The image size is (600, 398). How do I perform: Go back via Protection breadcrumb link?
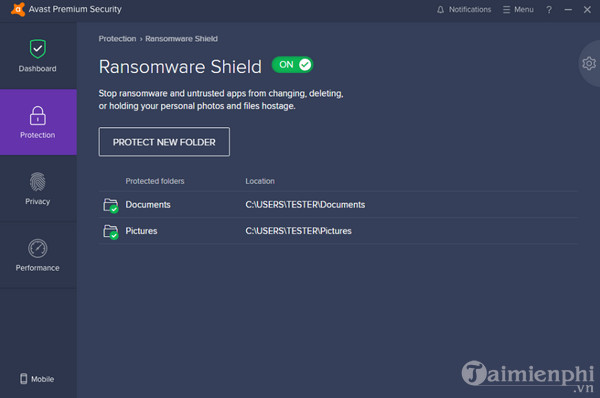(117, 39)
